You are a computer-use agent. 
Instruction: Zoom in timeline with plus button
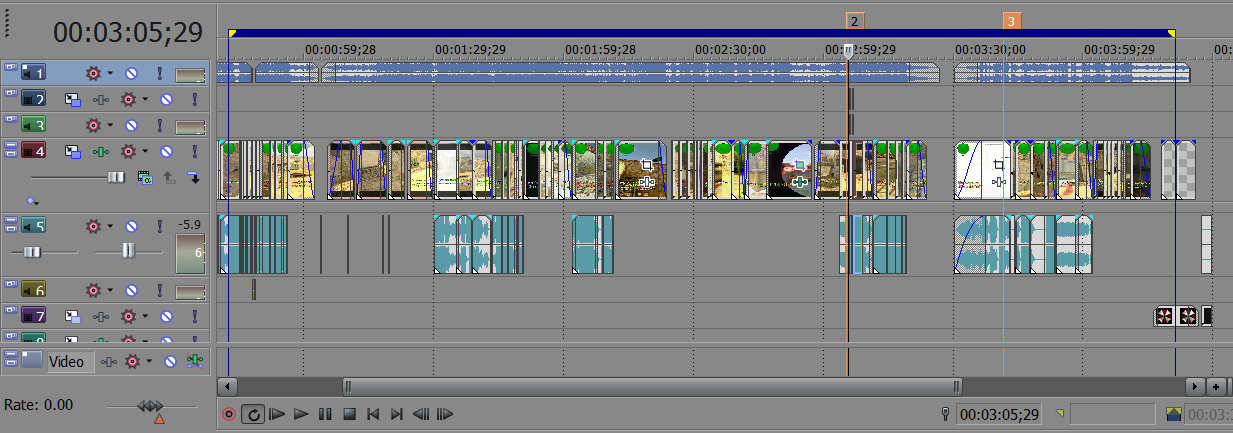(x=1216, y=386)
